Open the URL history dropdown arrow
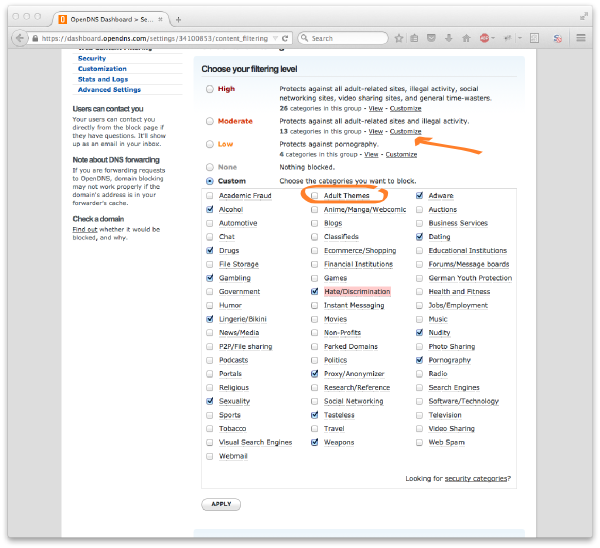 pyautogui.click(x=275, y=38)
